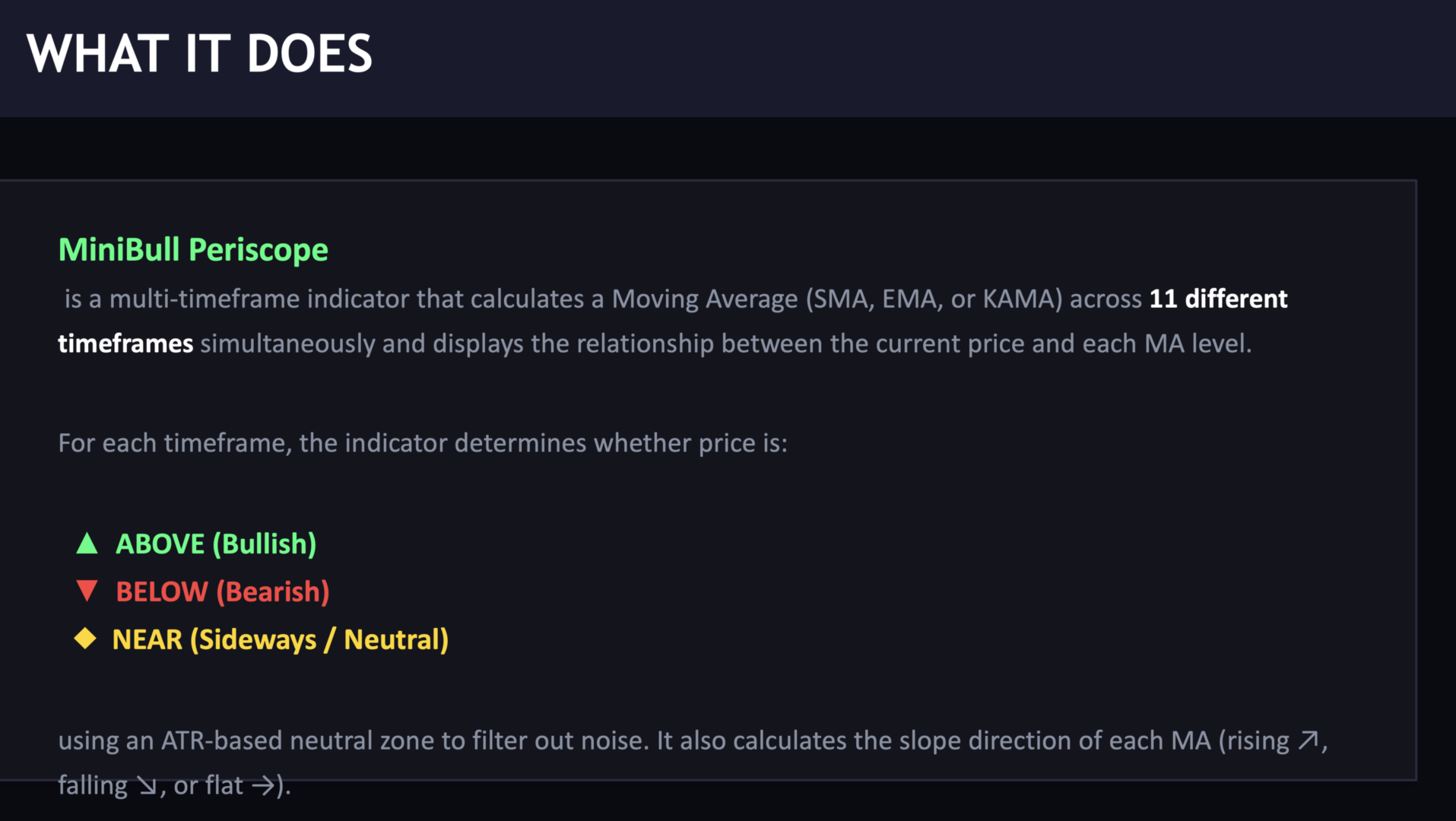This screenshot has height=821, width=1456.
Task: Click the WHAT IT DOES title
Action: (199, 54)
